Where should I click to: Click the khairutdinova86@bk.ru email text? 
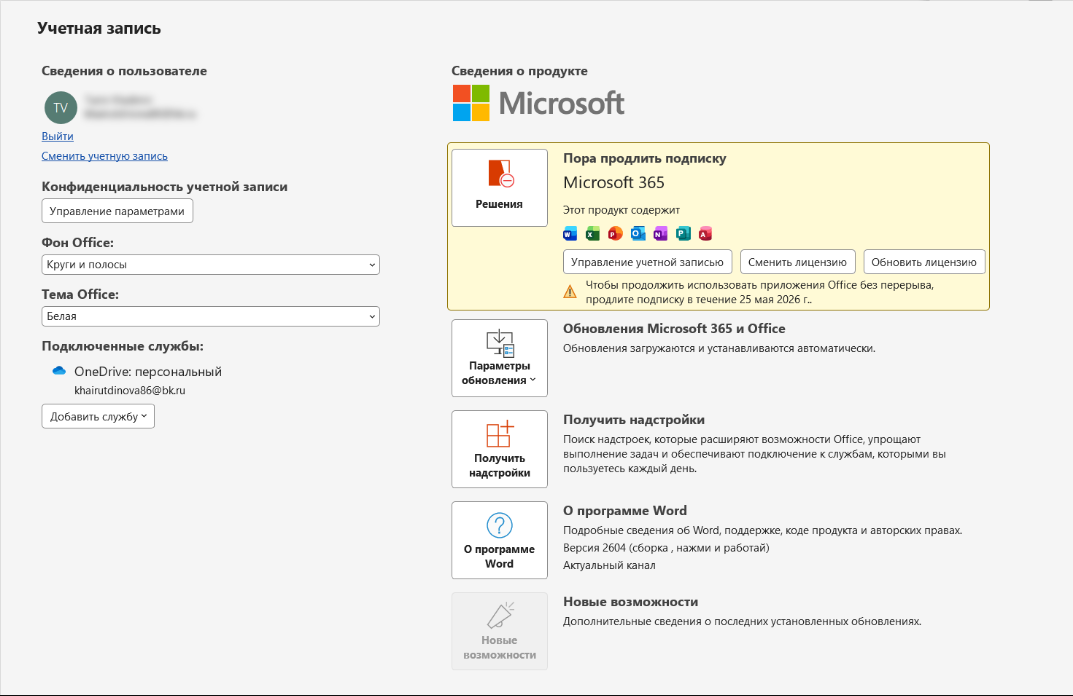(x=130, y=390)
